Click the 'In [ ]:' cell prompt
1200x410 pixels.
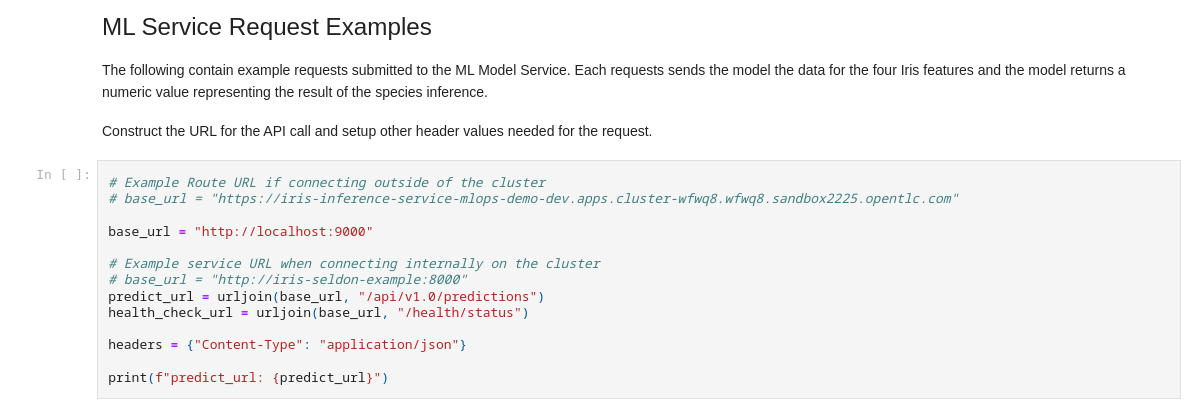[x=64, y=174]
